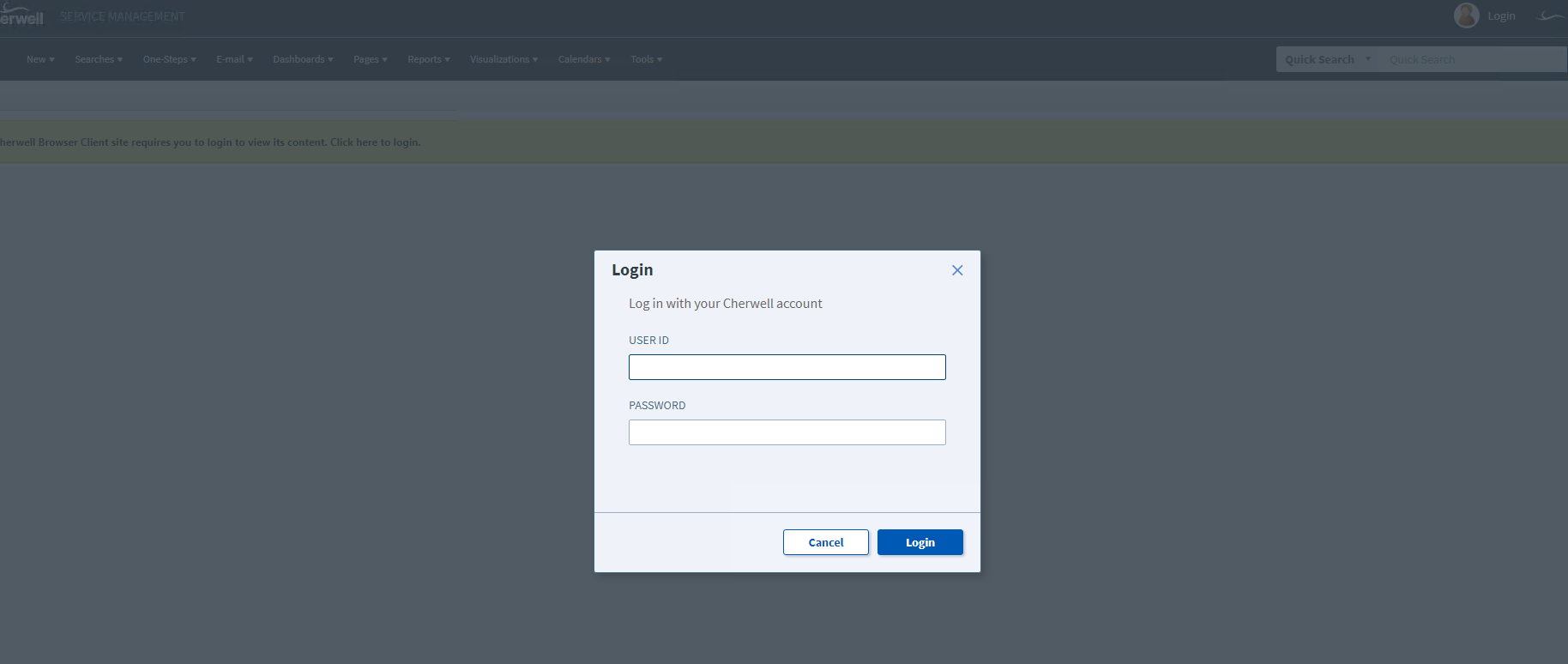
Task: Open the Searches menu
Action: point(99,59)
